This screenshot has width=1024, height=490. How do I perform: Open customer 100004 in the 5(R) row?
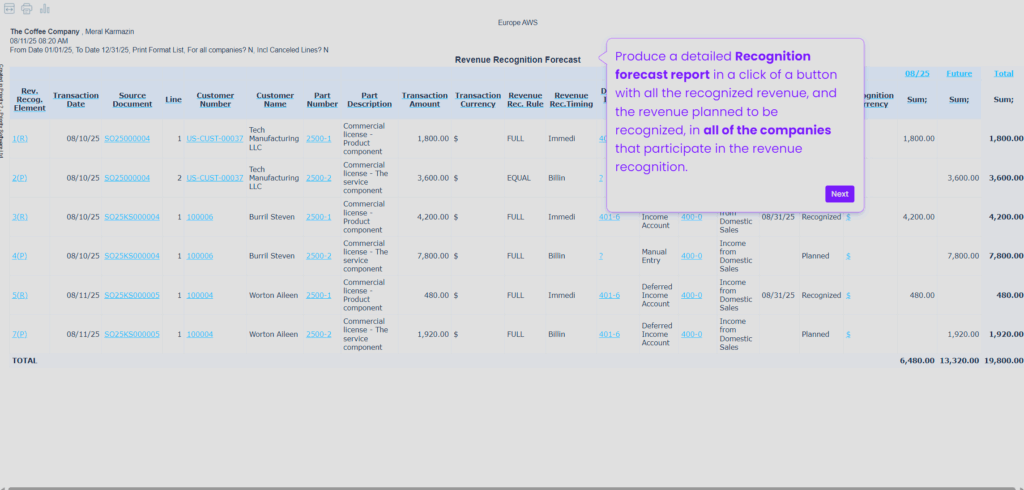199,295
